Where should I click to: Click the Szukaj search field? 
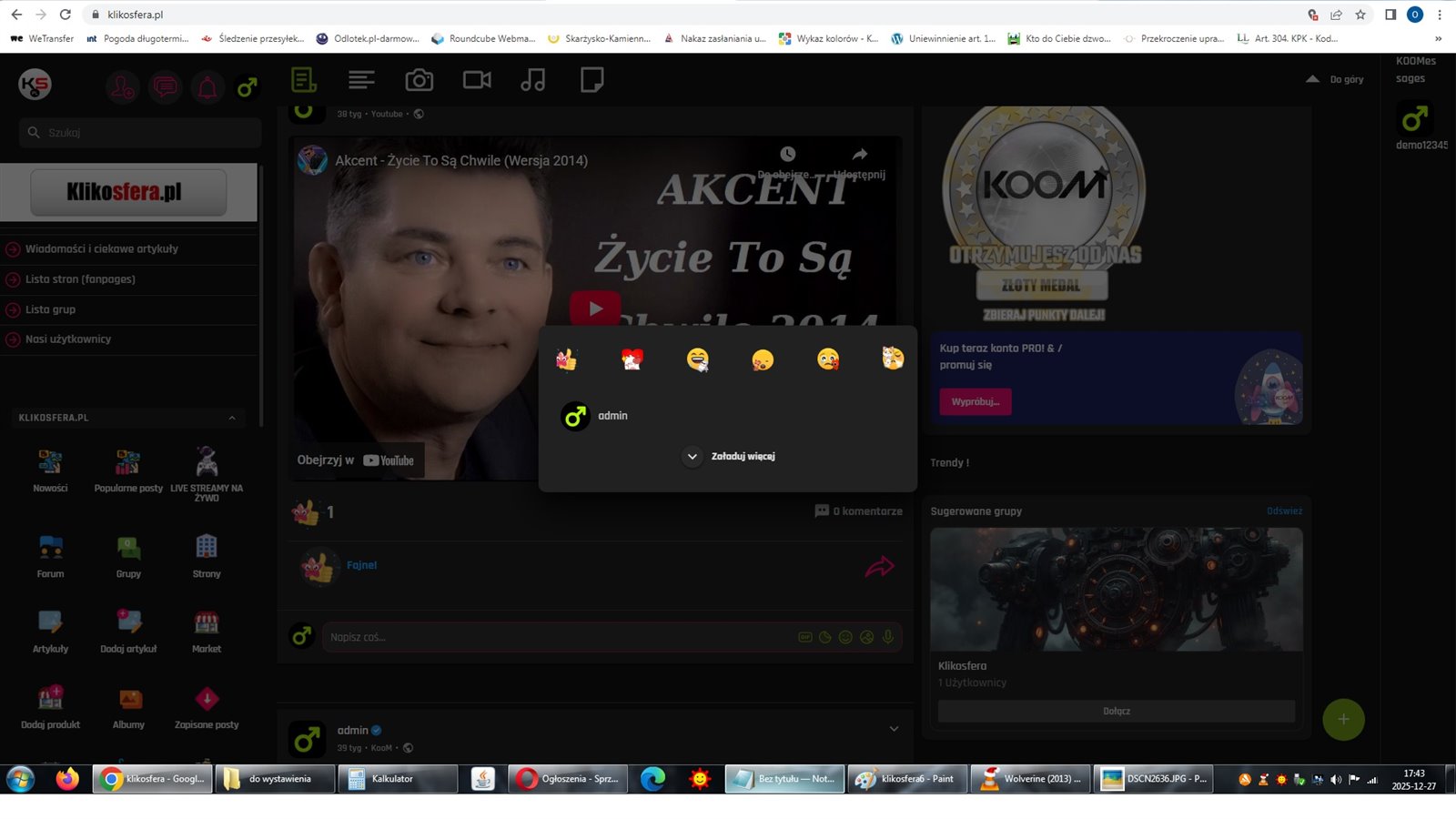pos(141,133)
